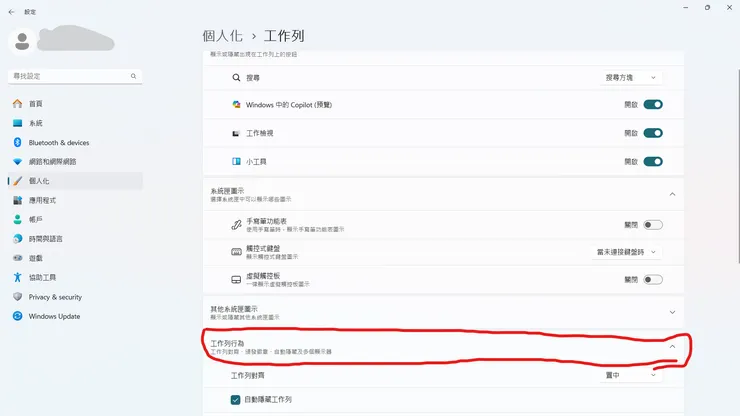The width and height of the screenshot is (740, 416).
Task: Click the 工作列 page title
Action: [284, 36]
